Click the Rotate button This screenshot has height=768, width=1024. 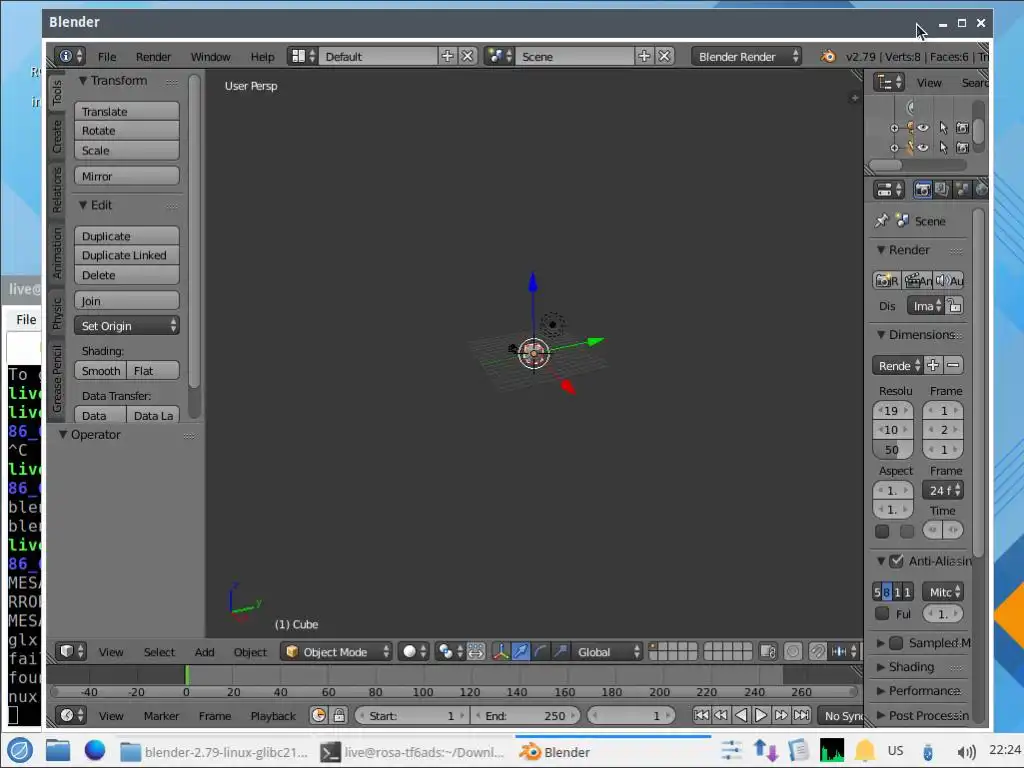pyautogui.click(x=127, y=131)
